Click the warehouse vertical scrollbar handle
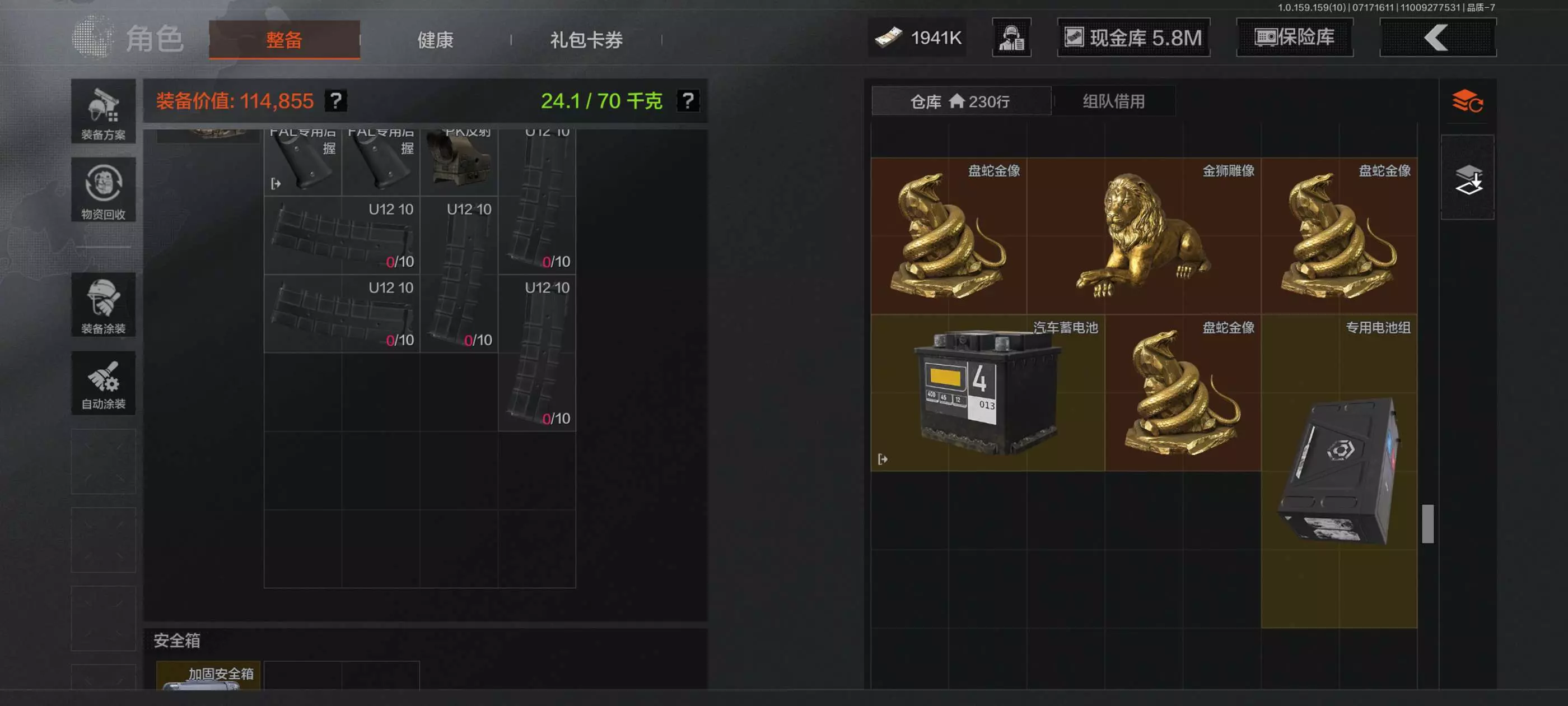The image size is (1568, 706). coord(1427,523)
